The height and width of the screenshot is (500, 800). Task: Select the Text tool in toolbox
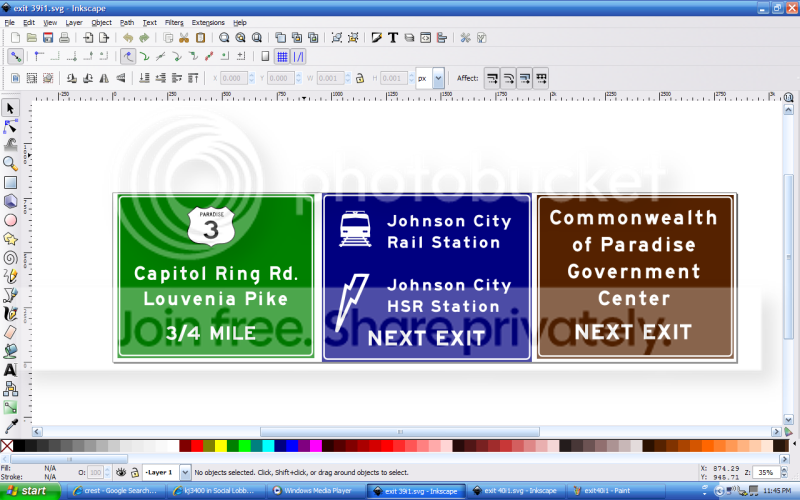pos(10,370)
